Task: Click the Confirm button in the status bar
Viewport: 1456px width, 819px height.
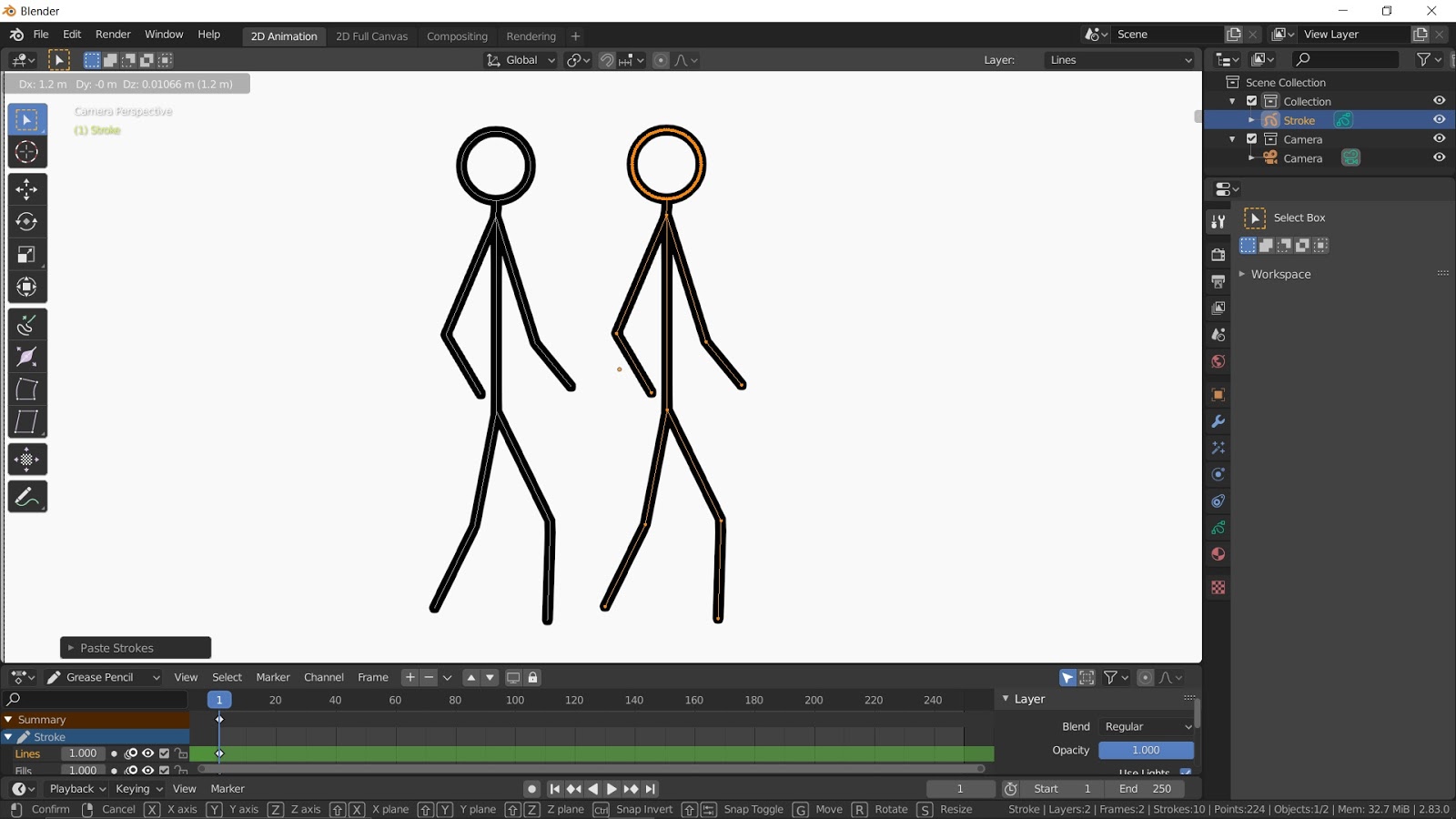Action: 51,808
